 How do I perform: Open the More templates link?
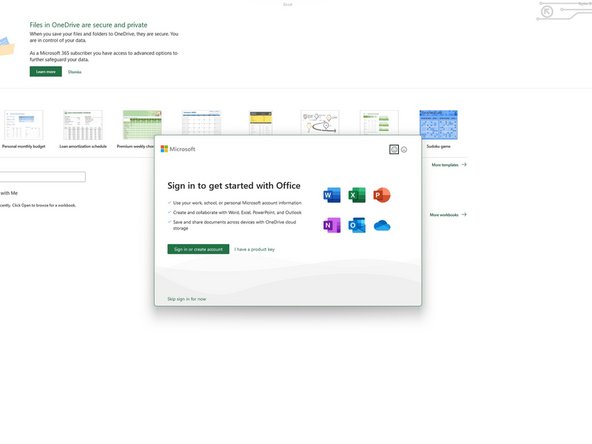point(449,165)
